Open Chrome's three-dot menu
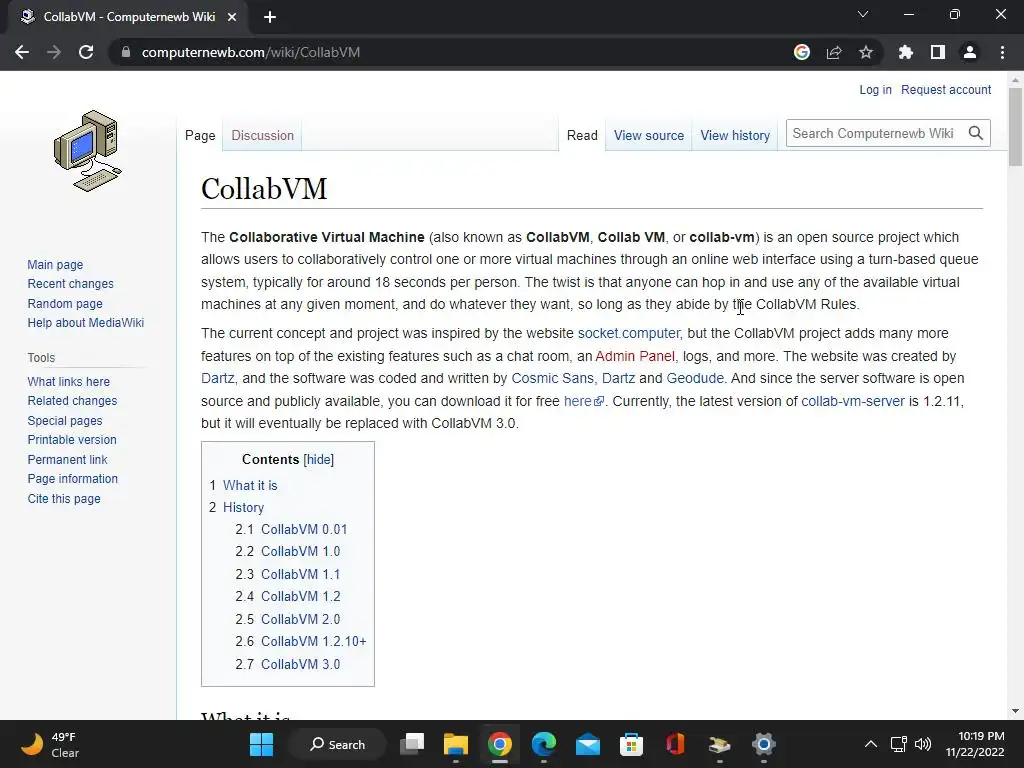 point(1002,52)
